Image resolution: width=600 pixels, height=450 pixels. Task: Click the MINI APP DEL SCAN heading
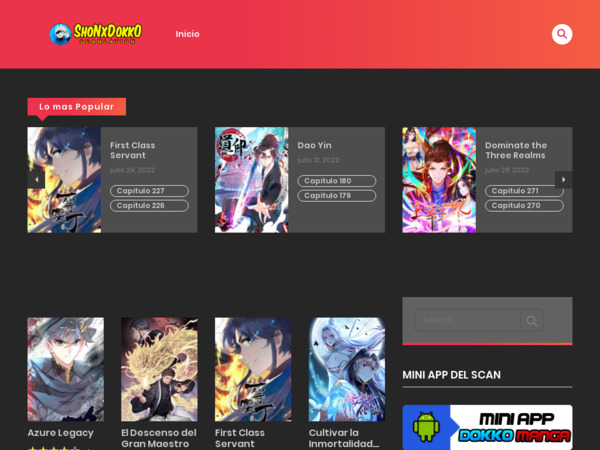452,375
